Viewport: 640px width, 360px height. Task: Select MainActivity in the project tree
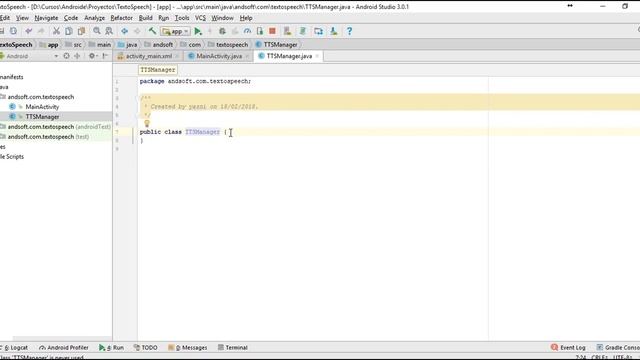click(42, 107)
